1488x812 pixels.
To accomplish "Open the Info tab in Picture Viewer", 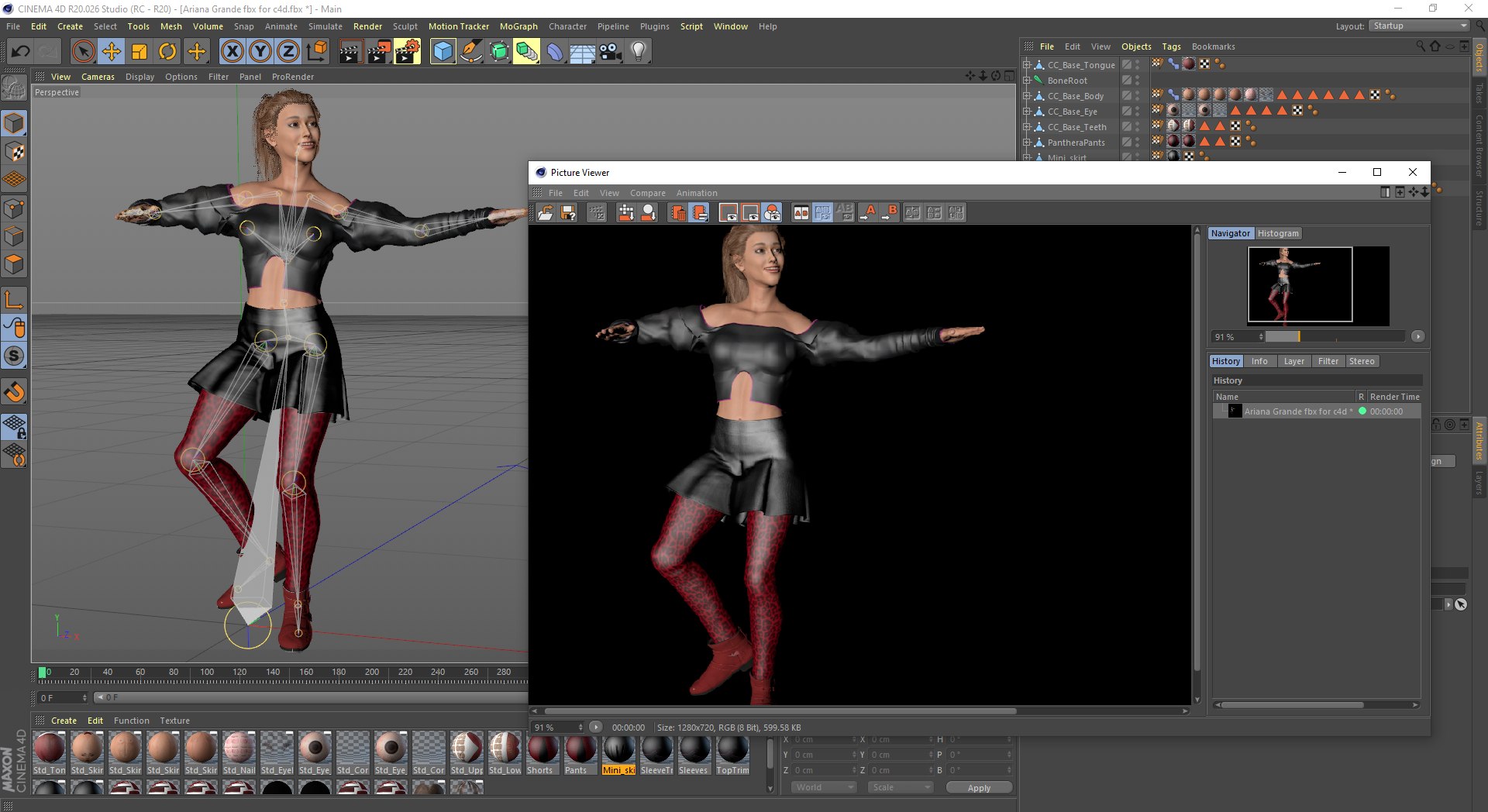I will point(1259,361).
